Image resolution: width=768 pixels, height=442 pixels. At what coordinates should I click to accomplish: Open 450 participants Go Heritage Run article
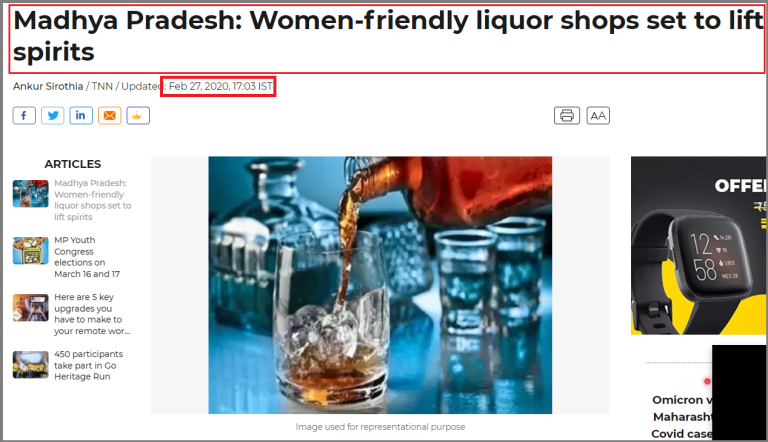click(x=88, y=365)
